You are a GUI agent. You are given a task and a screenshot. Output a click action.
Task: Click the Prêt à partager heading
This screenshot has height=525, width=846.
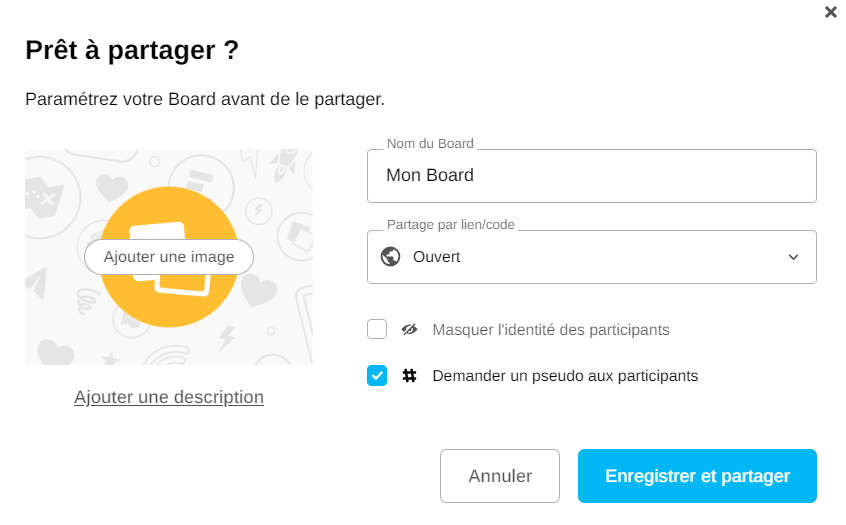click(x=132, y=50)
